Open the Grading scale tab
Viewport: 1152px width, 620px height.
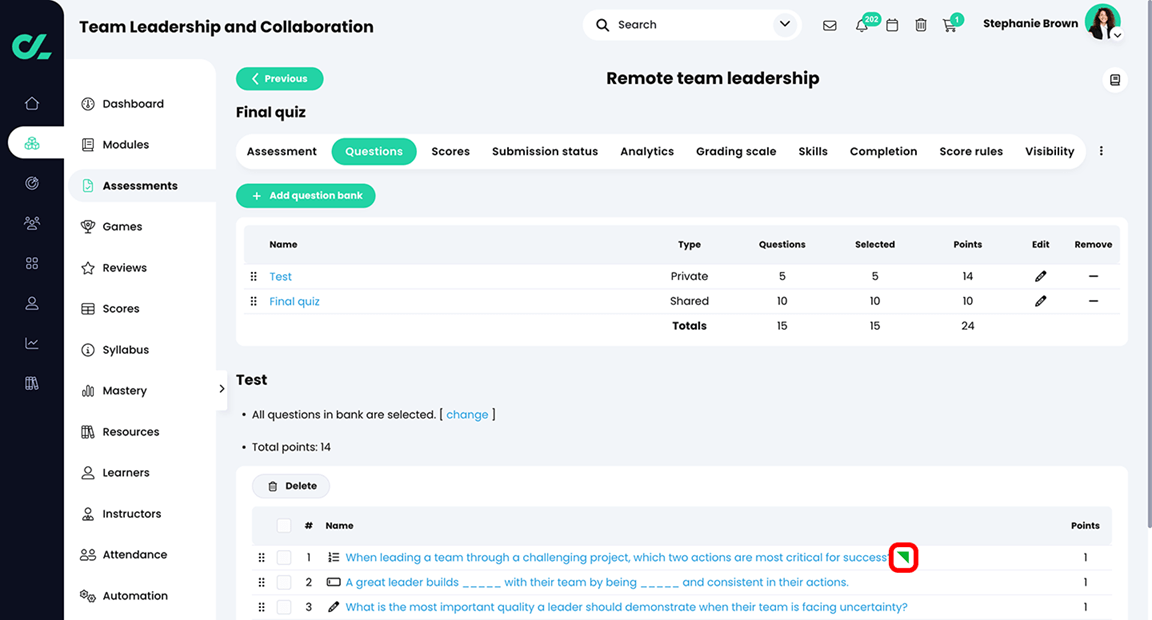tap(736, 151)
